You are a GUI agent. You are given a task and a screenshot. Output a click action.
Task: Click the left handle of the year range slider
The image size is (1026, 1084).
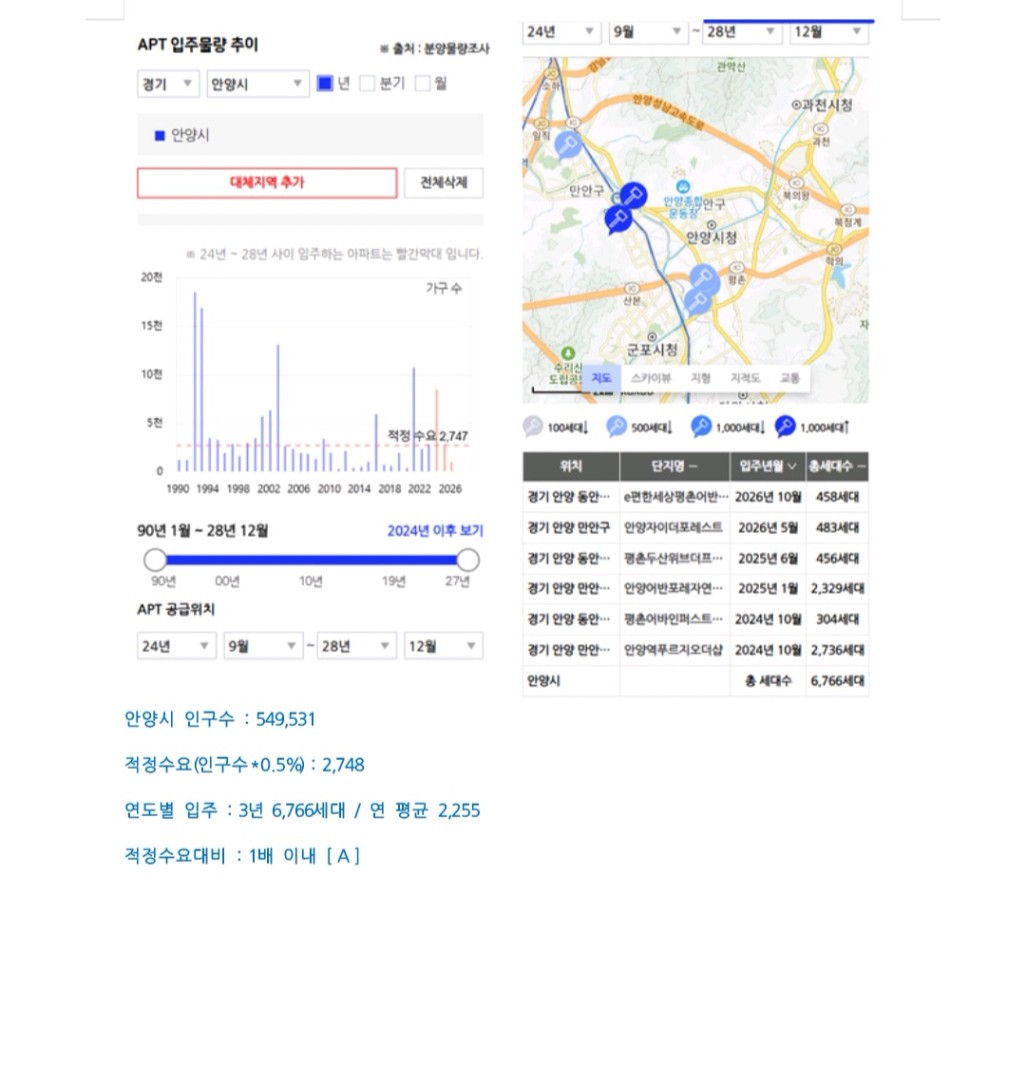pyautogui.click(x=155, y=560)
